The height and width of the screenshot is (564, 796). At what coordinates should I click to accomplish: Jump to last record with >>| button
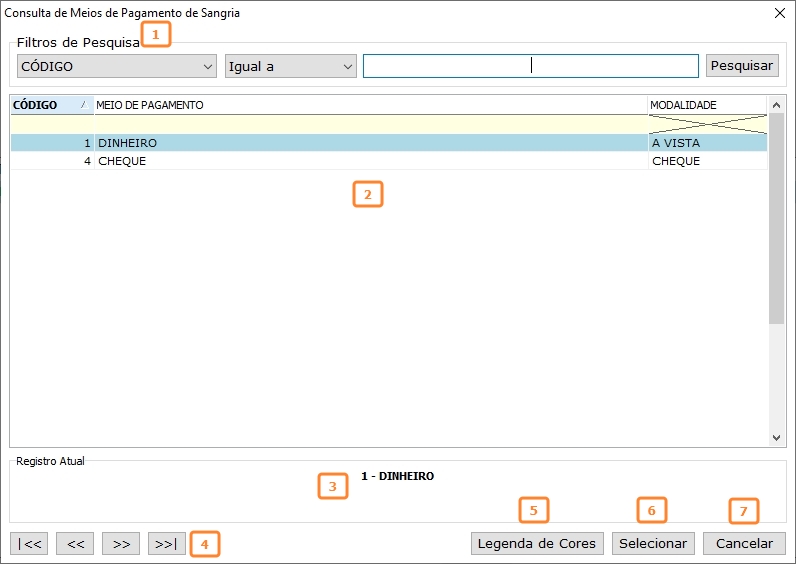click(x=166, y=544)
